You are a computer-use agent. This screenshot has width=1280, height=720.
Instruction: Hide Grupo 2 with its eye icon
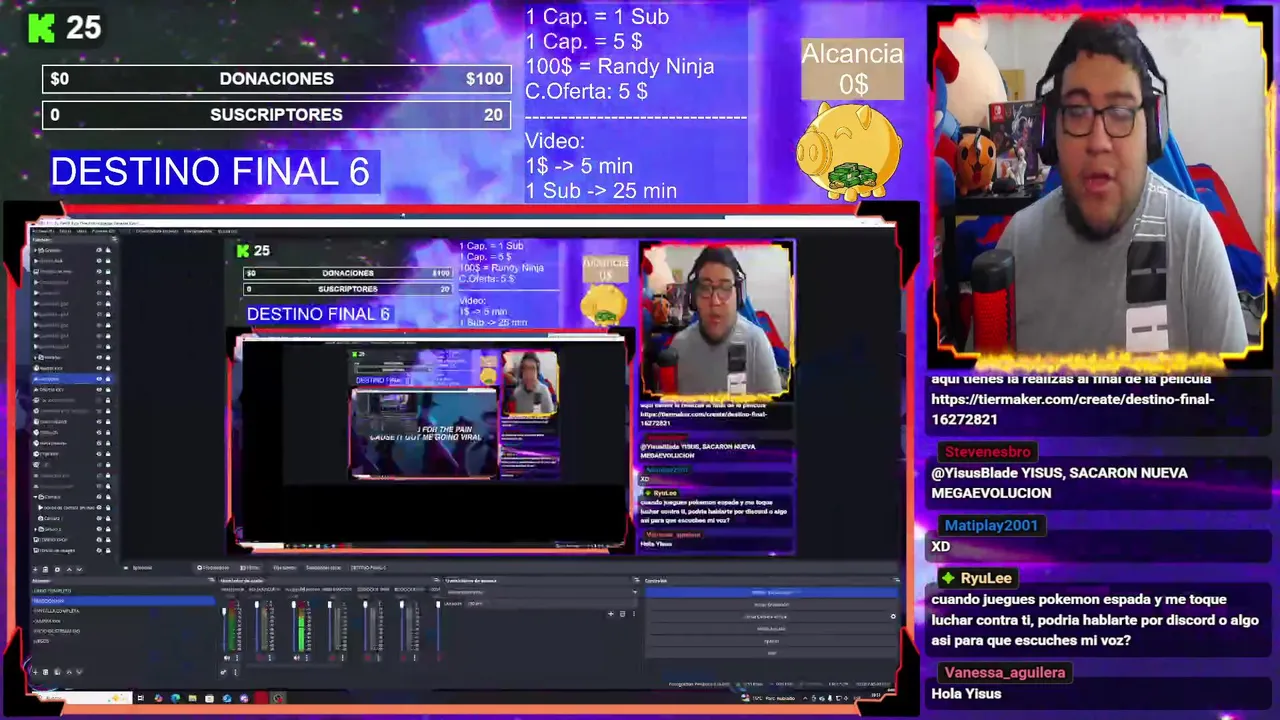click(99, 529)
